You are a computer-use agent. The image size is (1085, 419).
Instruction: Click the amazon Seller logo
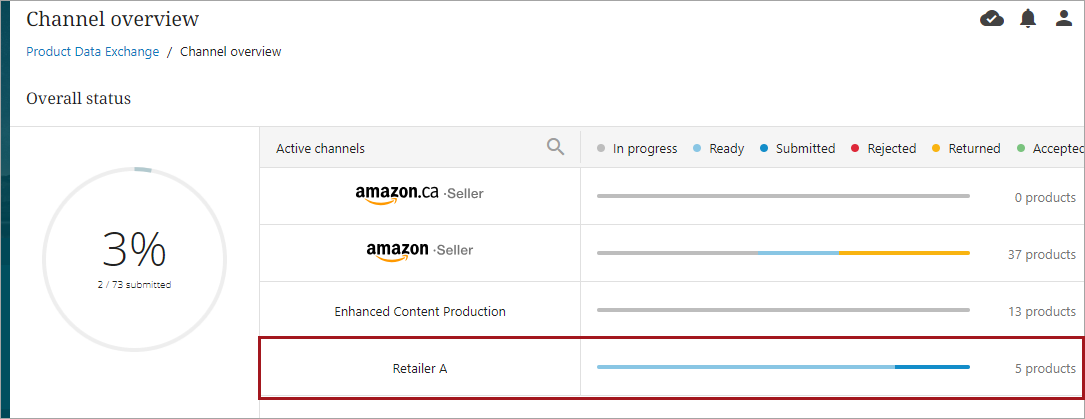(x=419, y=252)
